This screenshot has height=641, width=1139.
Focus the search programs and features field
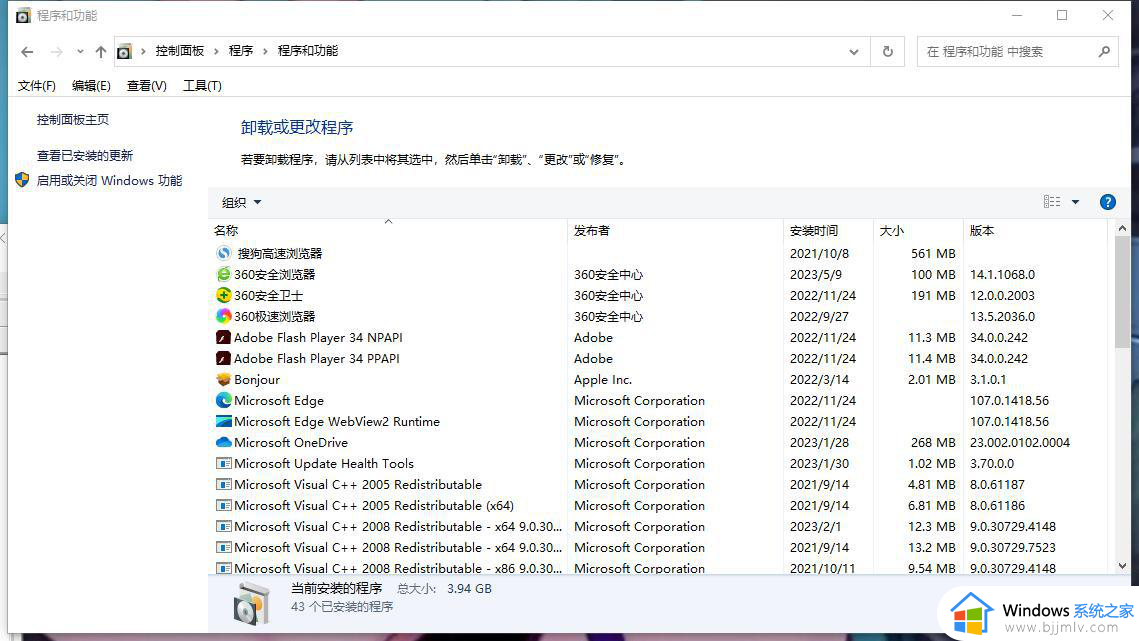tap(1006, 52)
